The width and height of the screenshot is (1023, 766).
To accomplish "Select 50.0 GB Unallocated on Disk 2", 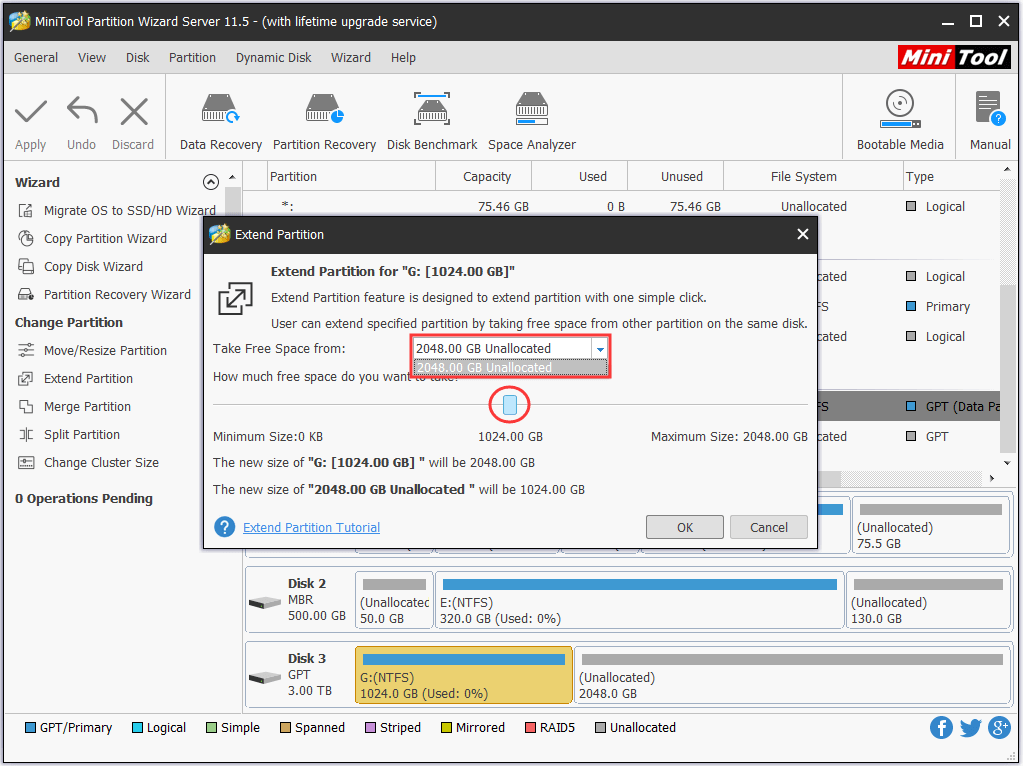I will tap(394, 600).
